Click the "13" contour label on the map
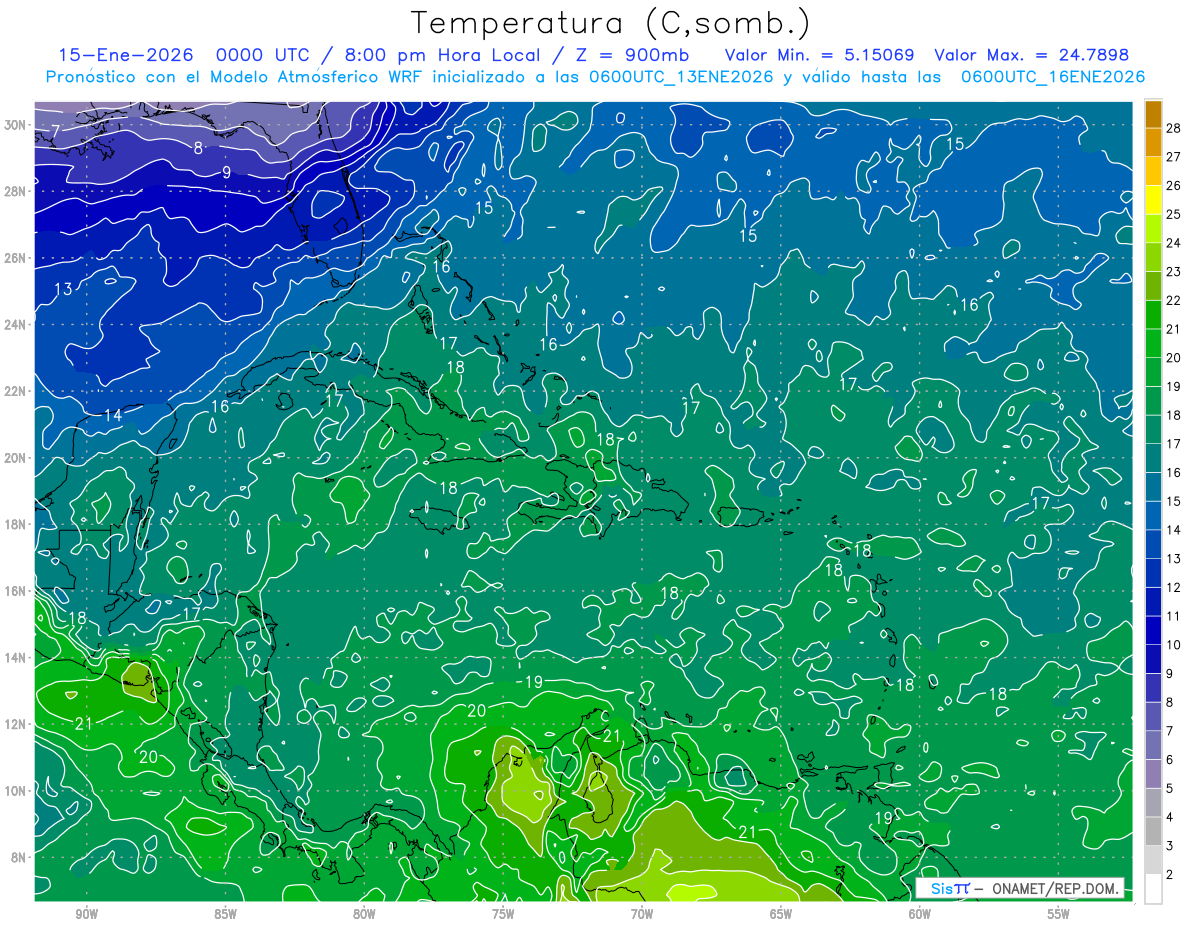Viewport: 1200px width, 927px height. (63, 289)
